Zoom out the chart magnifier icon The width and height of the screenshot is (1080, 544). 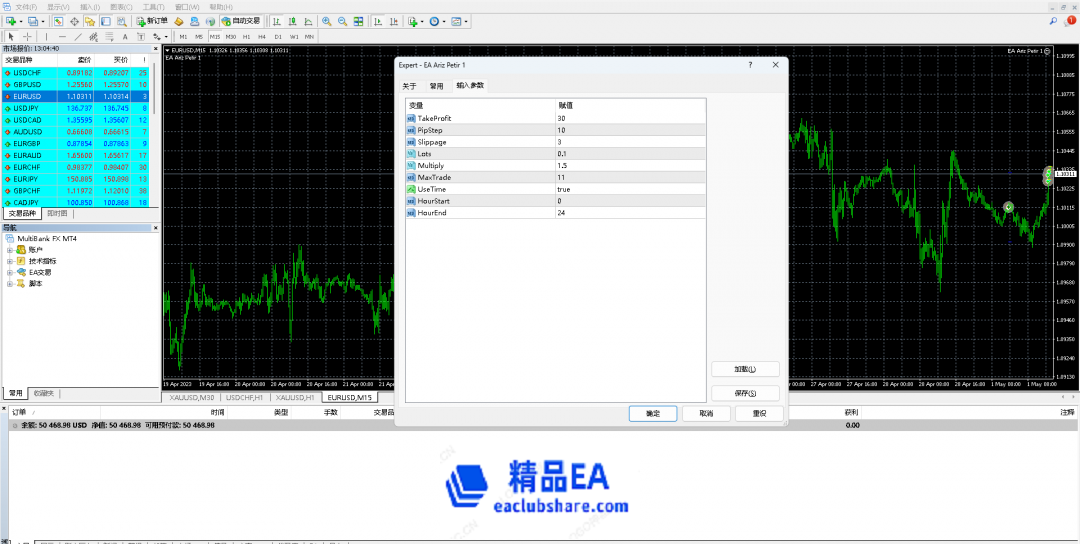342,21
